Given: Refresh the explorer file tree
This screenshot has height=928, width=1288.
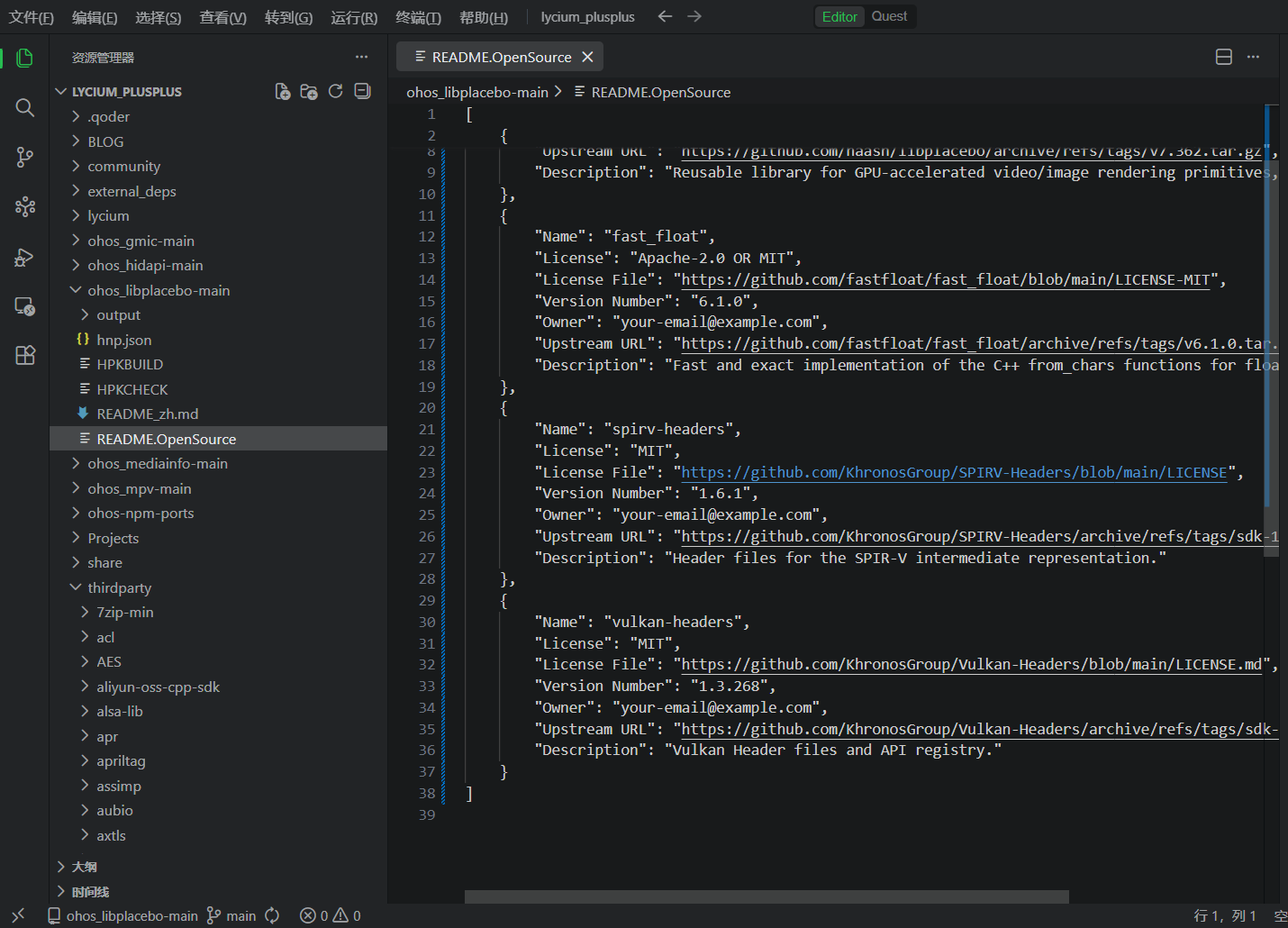Looking at the screenshot, I should pyautogui.click(x=336, y=91).
